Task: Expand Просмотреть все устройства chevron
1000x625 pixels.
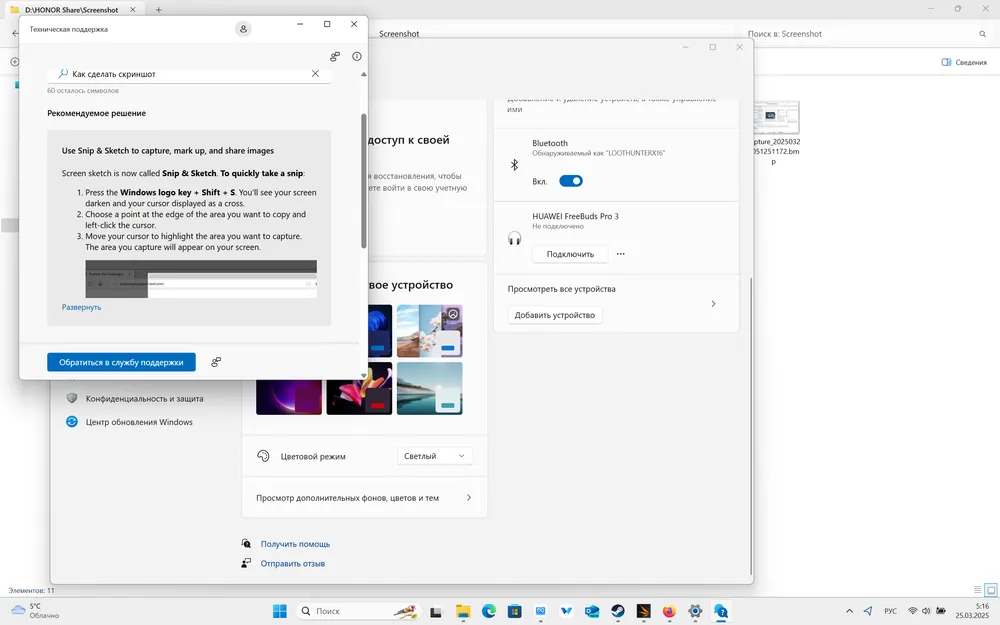Action: click(713, 303)
